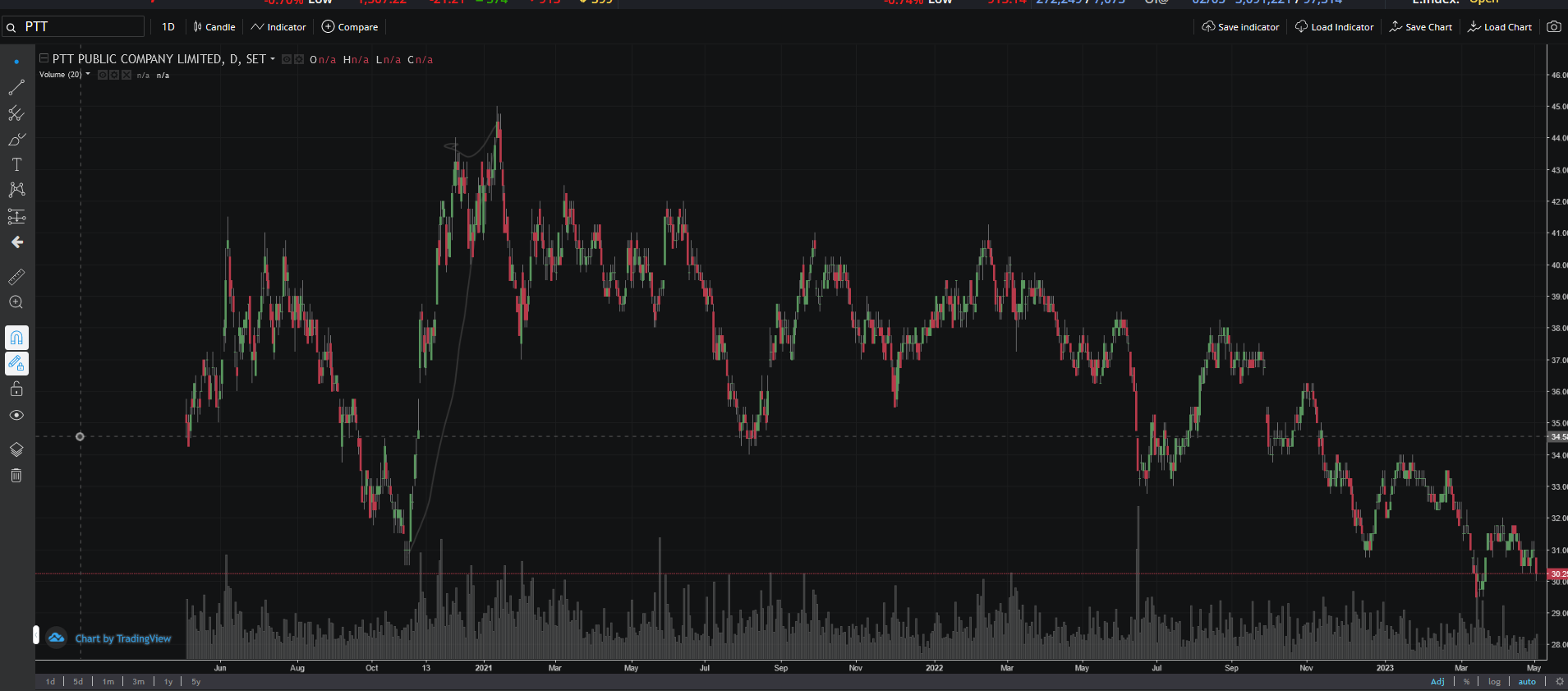The image size is (1568, 691).
Task: Click Load Indicator
Action: click(1334, 27)
